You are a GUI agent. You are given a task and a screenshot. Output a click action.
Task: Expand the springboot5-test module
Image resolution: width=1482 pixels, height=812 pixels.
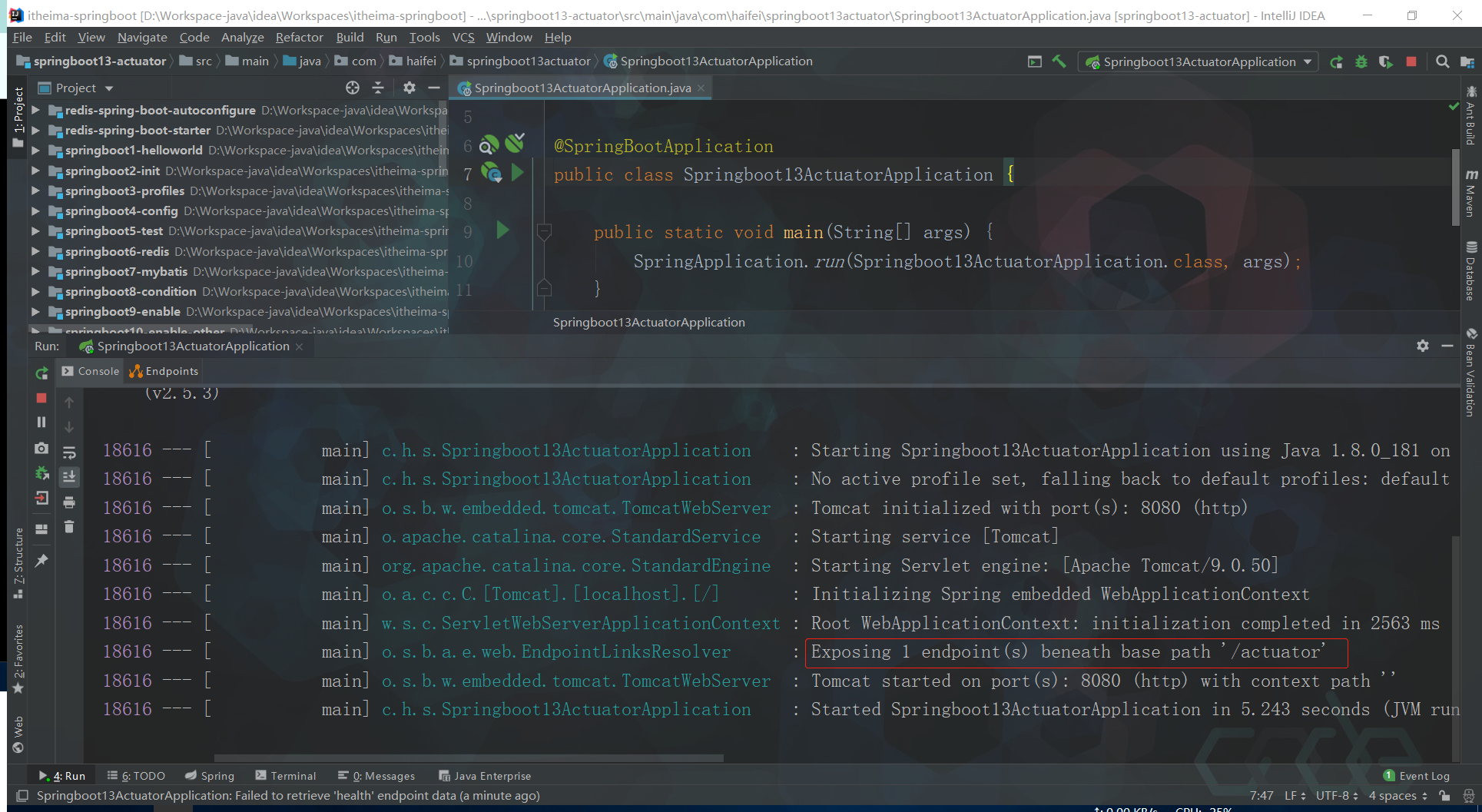[x=35, y=230]
